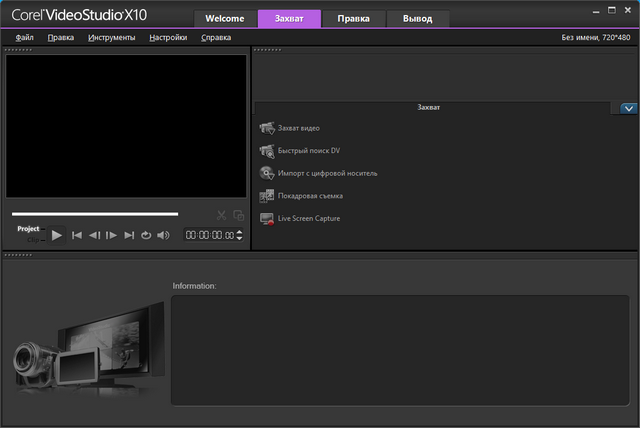Open the system volume speaker icon
The image size is (640, 428).
163,235
